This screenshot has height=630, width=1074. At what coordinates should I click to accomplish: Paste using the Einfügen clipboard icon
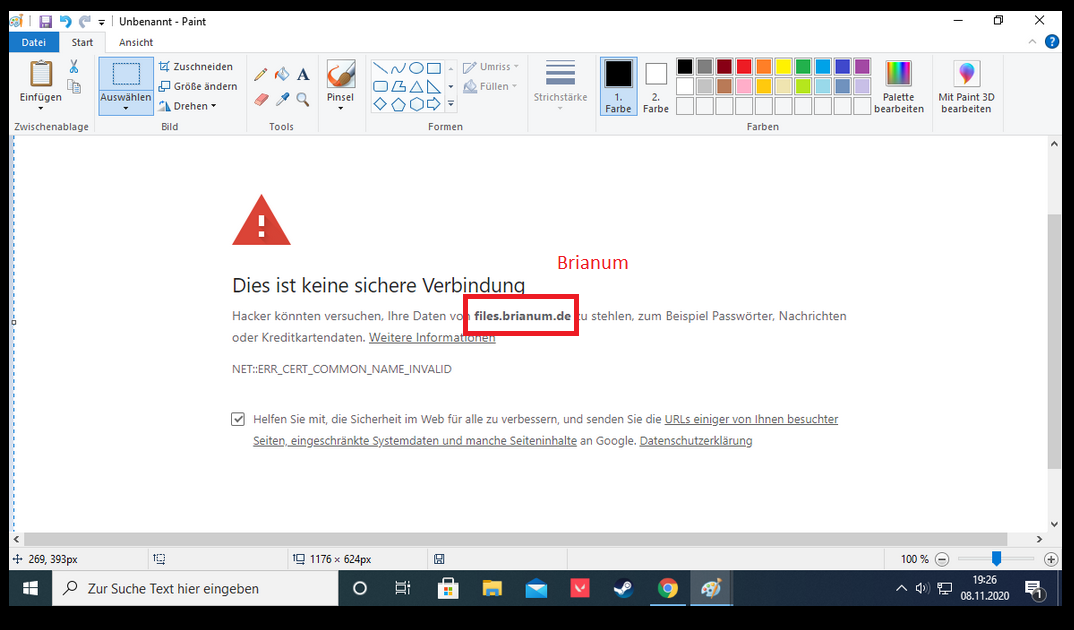tap(40, 74)
